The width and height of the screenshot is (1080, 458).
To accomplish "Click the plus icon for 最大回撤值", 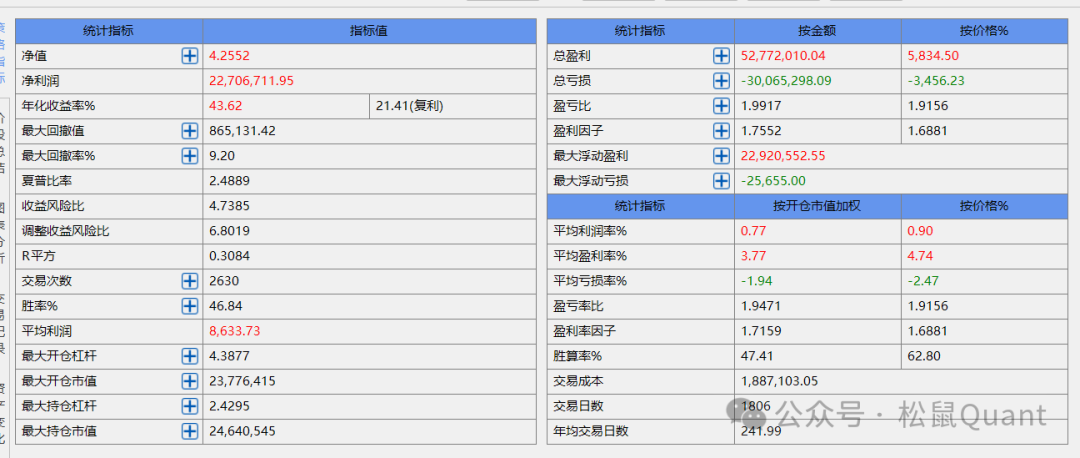I will pyautogui.click(x=189, y=131).
